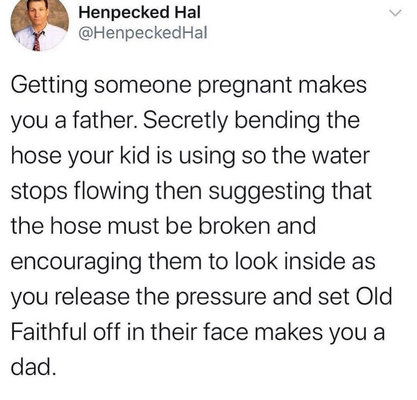Click the man's face in the avatar
417x400 pixels.
[x=37, y=14]
